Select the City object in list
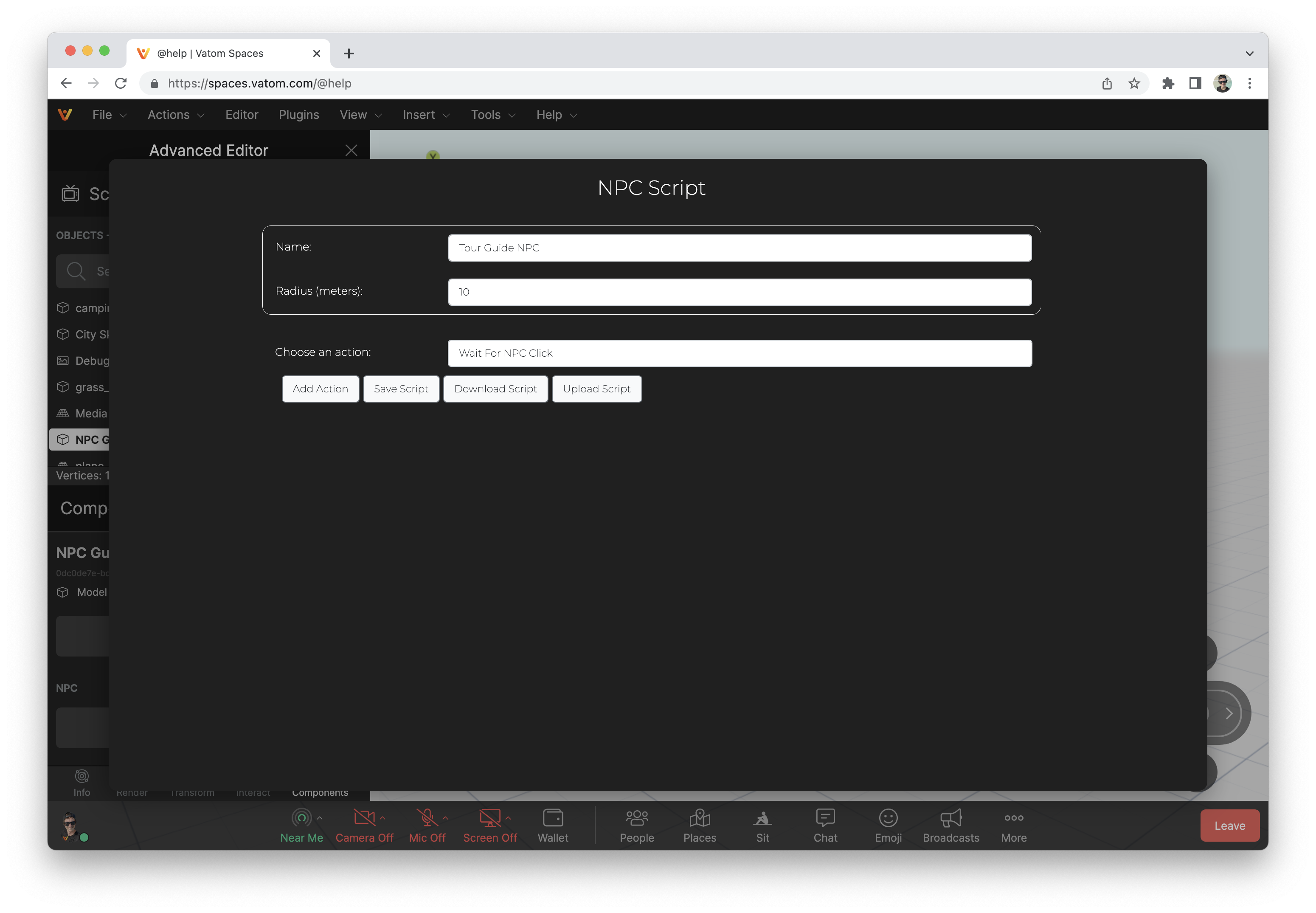This screenshot has width=1316, height=913. click(82, 334)
